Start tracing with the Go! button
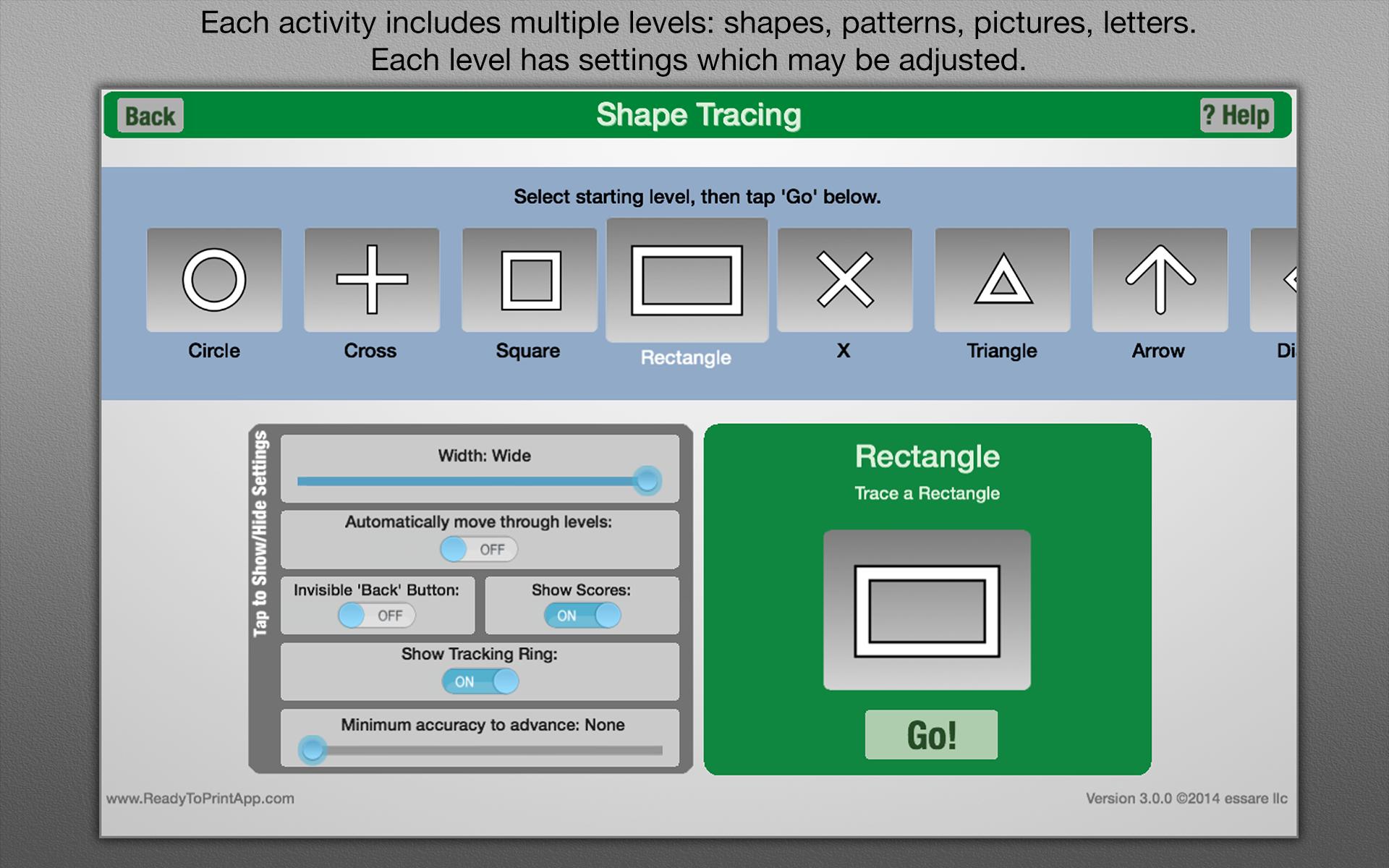 931,735
